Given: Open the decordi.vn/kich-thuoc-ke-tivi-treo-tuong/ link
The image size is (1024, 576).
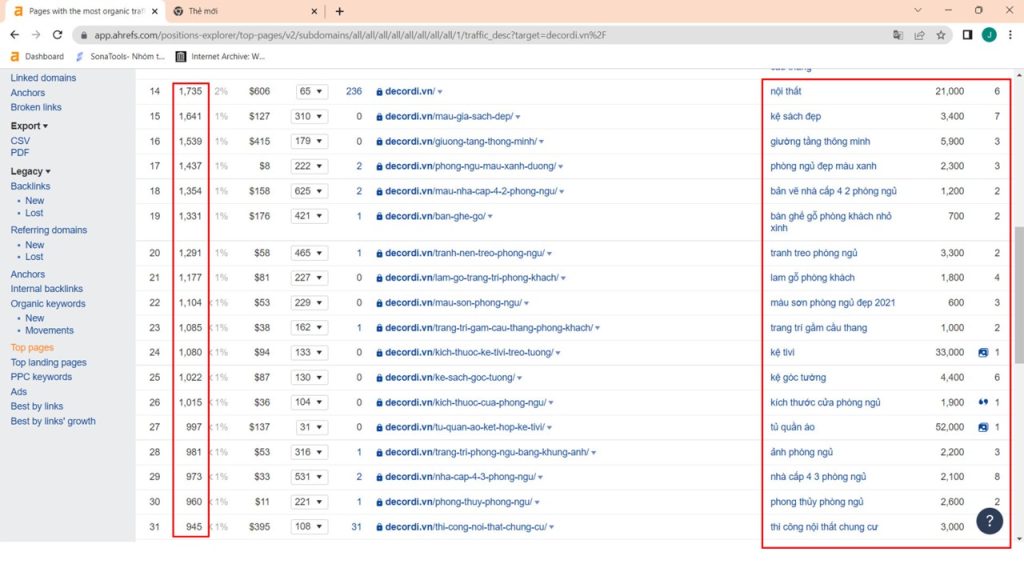Looking at the screenshot, I should coord(469,353).
